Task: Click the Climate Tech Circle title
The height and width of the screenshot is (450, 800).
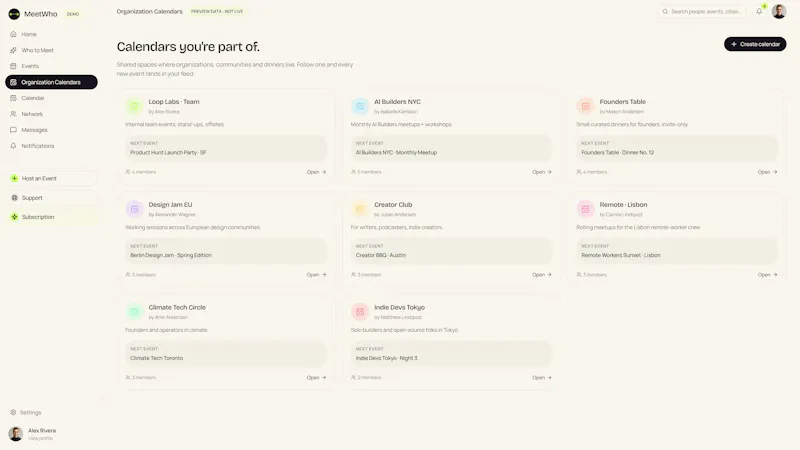Action: point(177,307)
